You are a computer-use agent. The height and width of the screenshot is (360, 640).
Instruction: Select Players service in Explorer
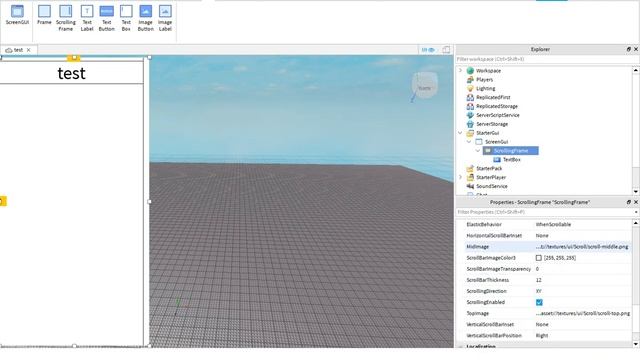(x=484, y=80)
